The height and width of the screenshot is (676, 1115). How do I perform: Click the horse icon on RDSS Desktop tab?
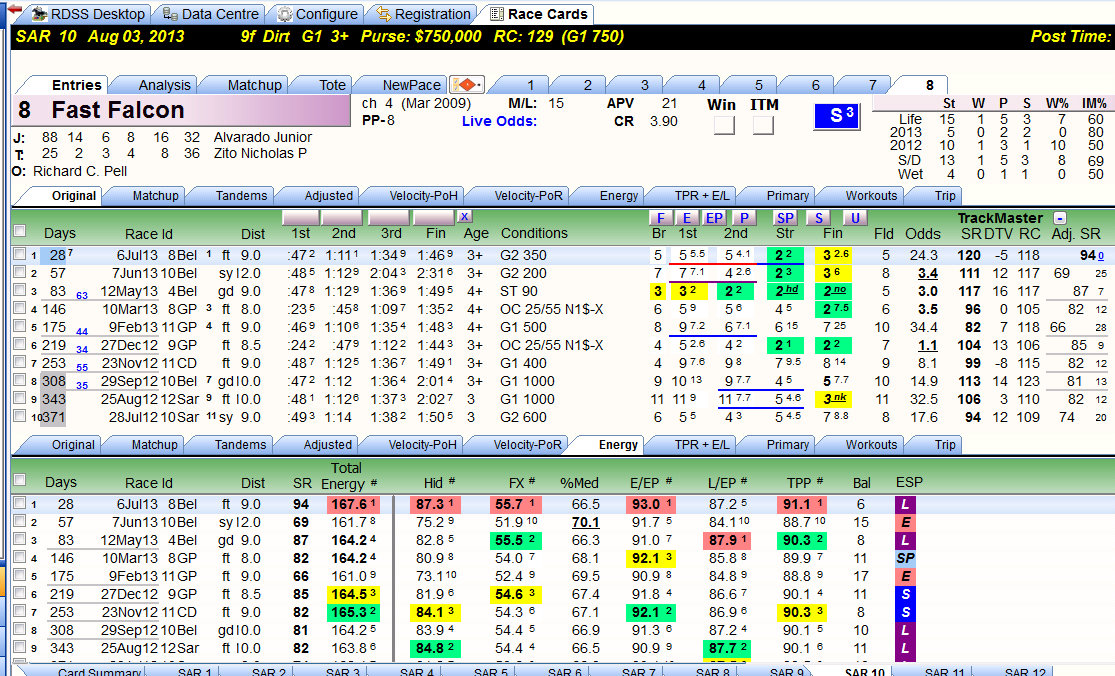pos(40,14)
